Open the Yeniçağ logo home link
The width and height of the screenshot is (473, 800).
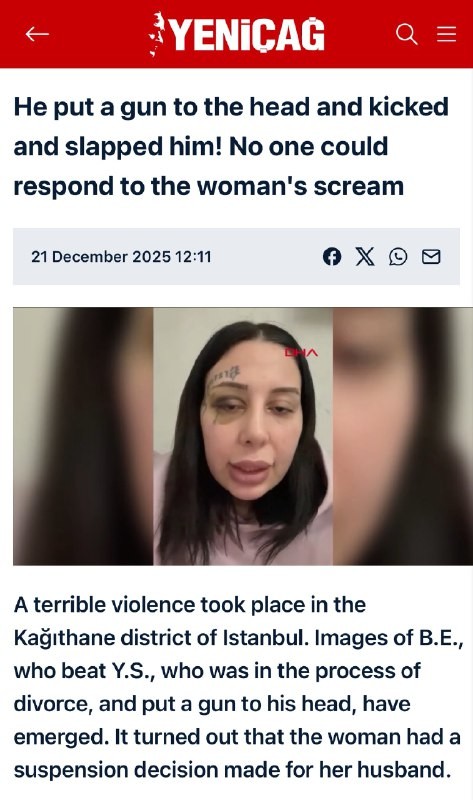236,34
